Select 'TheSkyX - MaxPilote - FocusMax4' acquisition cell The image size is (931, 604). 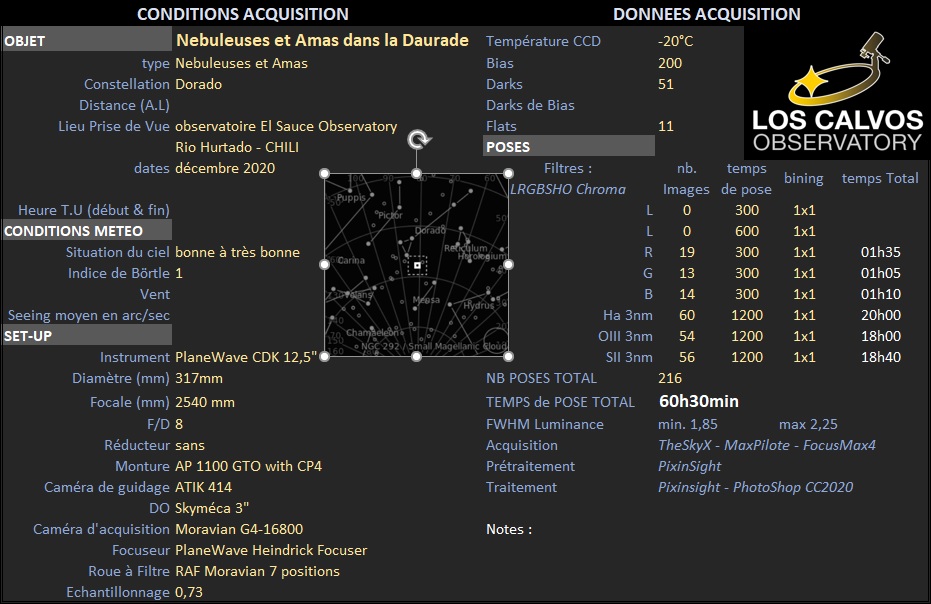click(x=767, y=445)
